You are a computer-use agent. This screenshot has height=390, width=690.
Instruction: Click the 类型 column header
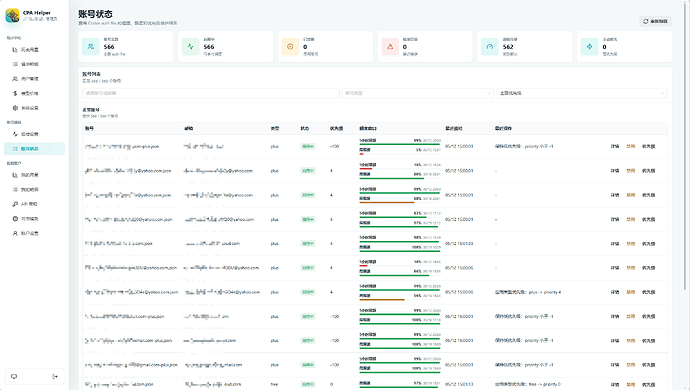tap(275, 129)
